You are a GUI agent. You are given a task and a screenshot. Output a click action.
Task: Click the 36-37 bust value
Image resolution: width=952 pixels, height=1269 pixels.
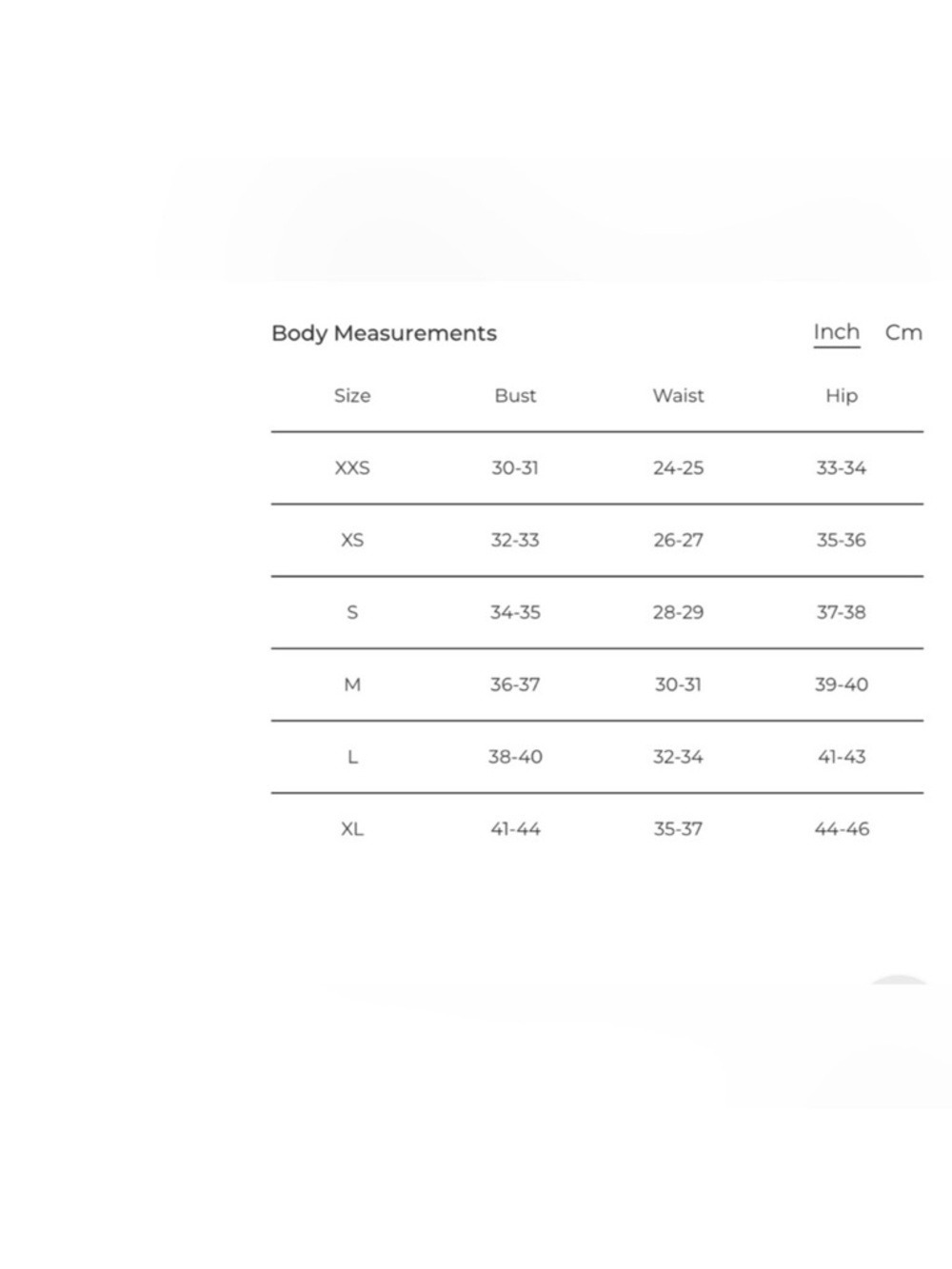(x=515, y=684)
